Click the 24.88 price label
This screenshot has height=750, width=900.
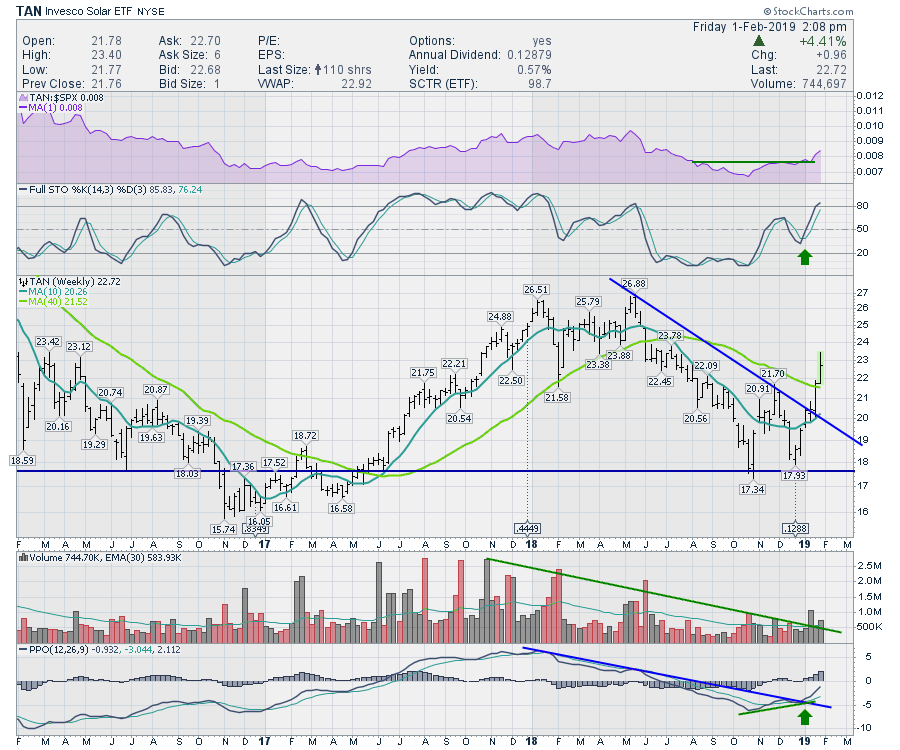pos(500,316)
